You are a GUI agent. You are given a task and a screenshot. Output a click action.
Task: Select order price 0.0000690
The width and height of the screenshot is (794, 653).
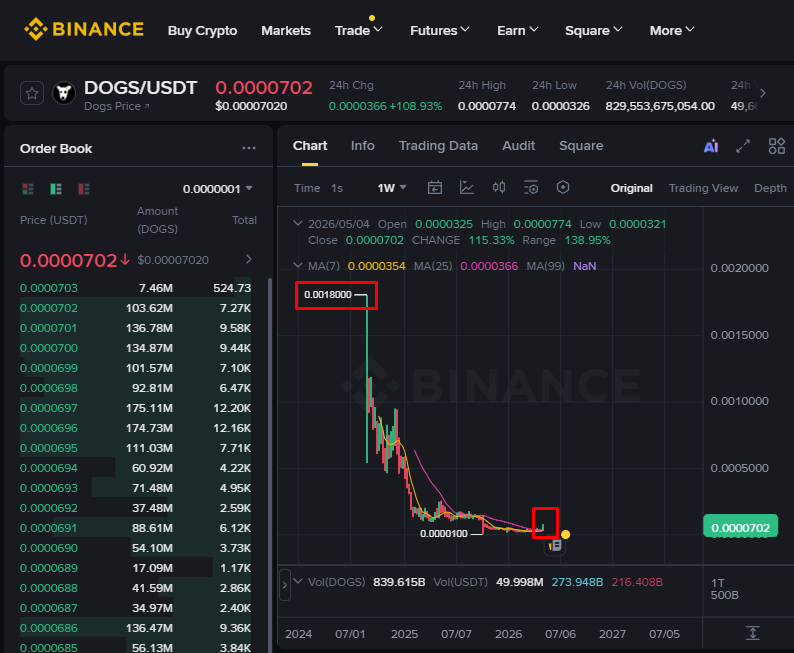(x=49, y=548)
